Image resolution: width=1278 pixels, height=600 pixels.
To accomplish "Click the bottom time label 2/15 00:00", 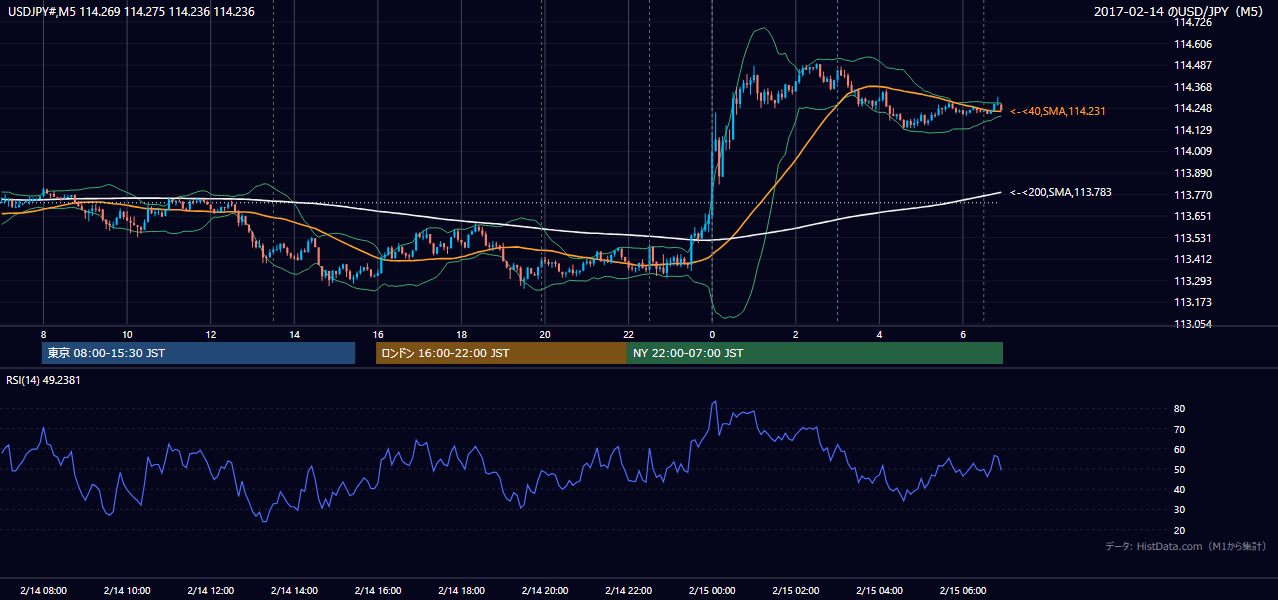I will click(x=712, y=590).
